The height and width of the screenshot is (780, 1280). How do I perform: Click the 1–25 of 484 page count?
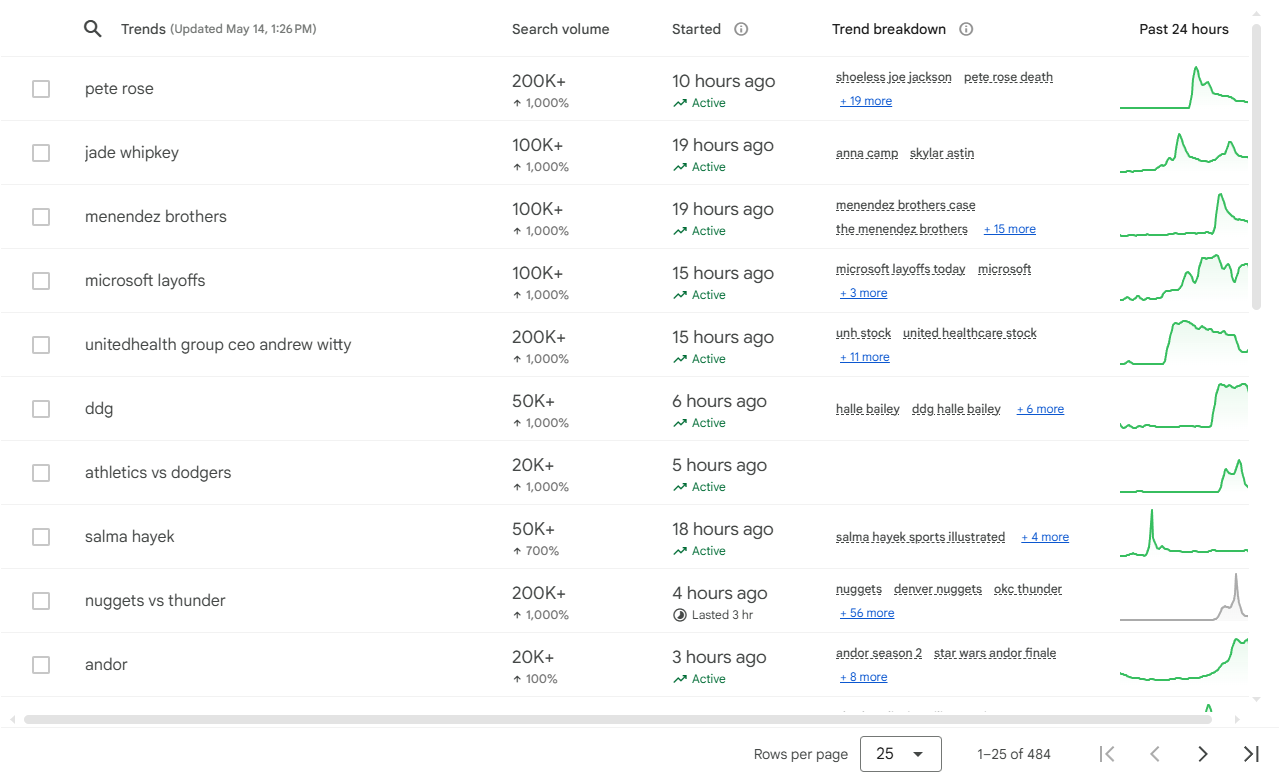[x=1014, y=754]
